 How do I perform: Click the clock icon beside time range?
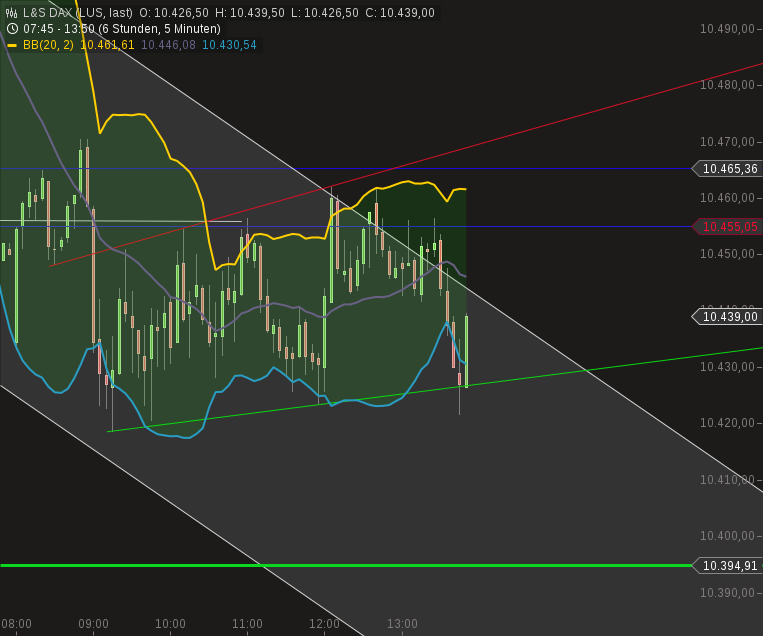click(x=12, y=29)
